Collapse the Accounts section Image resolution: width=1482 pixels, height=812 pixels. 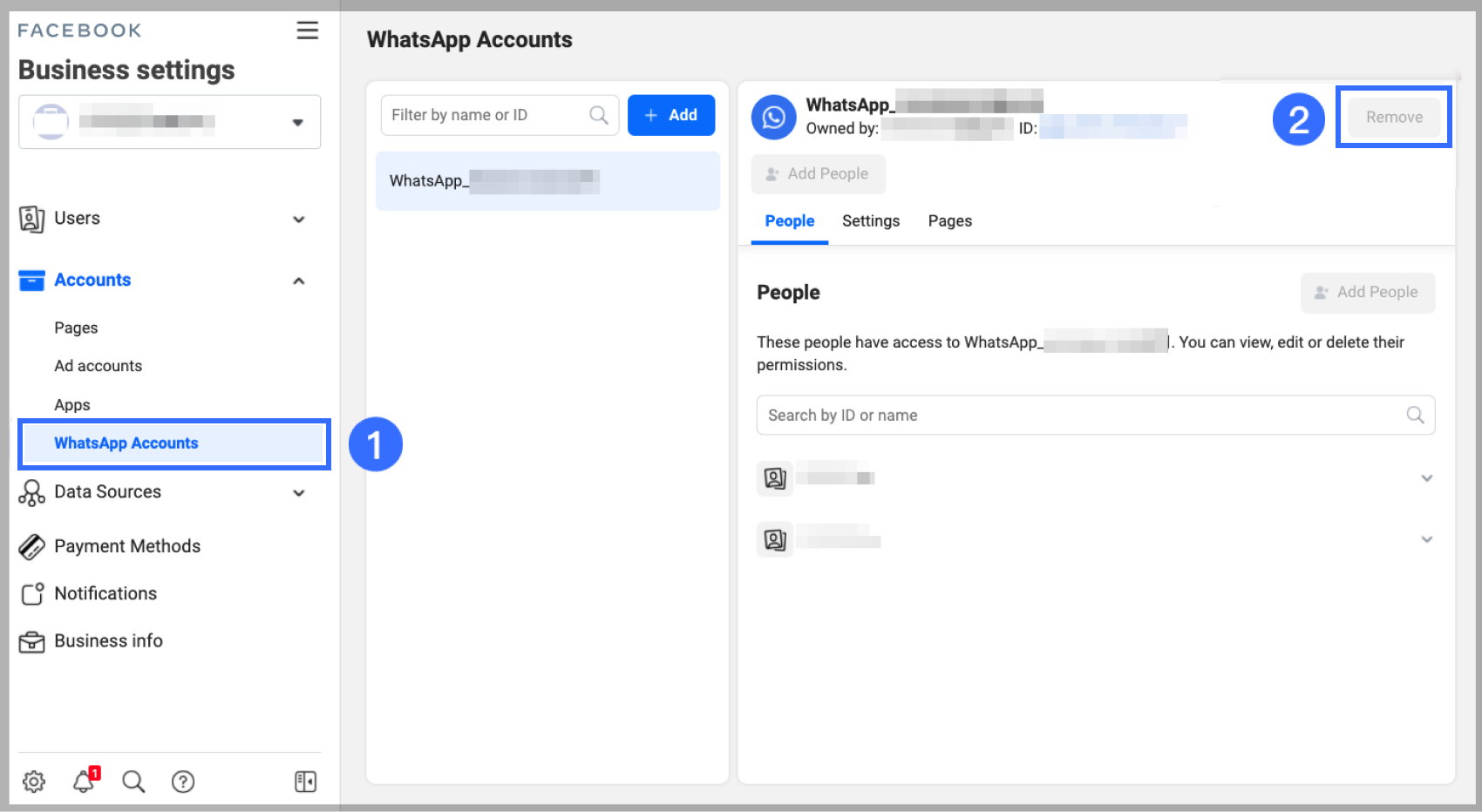tap(299, 281)
